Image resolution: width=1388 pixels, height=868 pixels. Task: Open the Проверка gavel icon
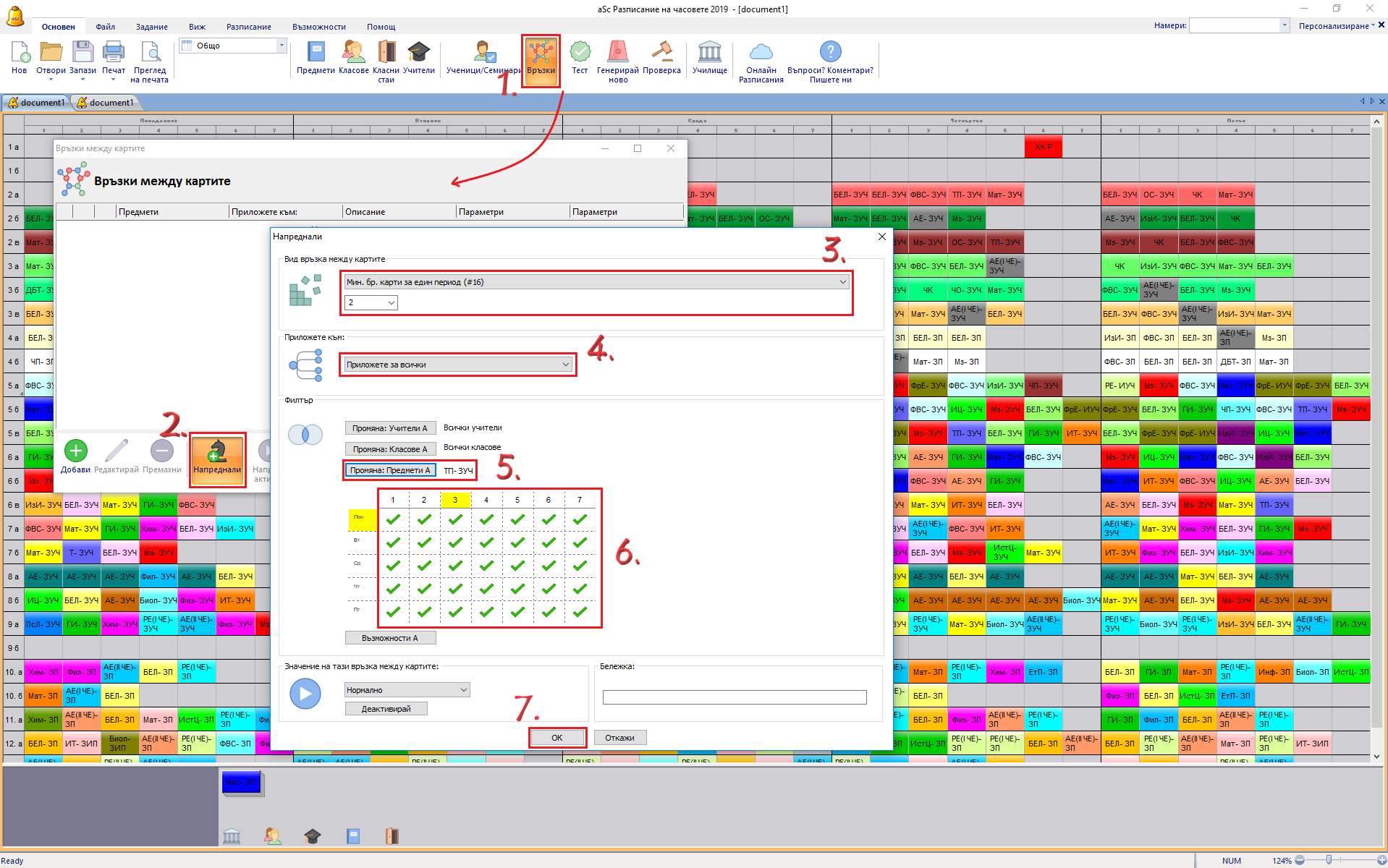pos(661,53)
